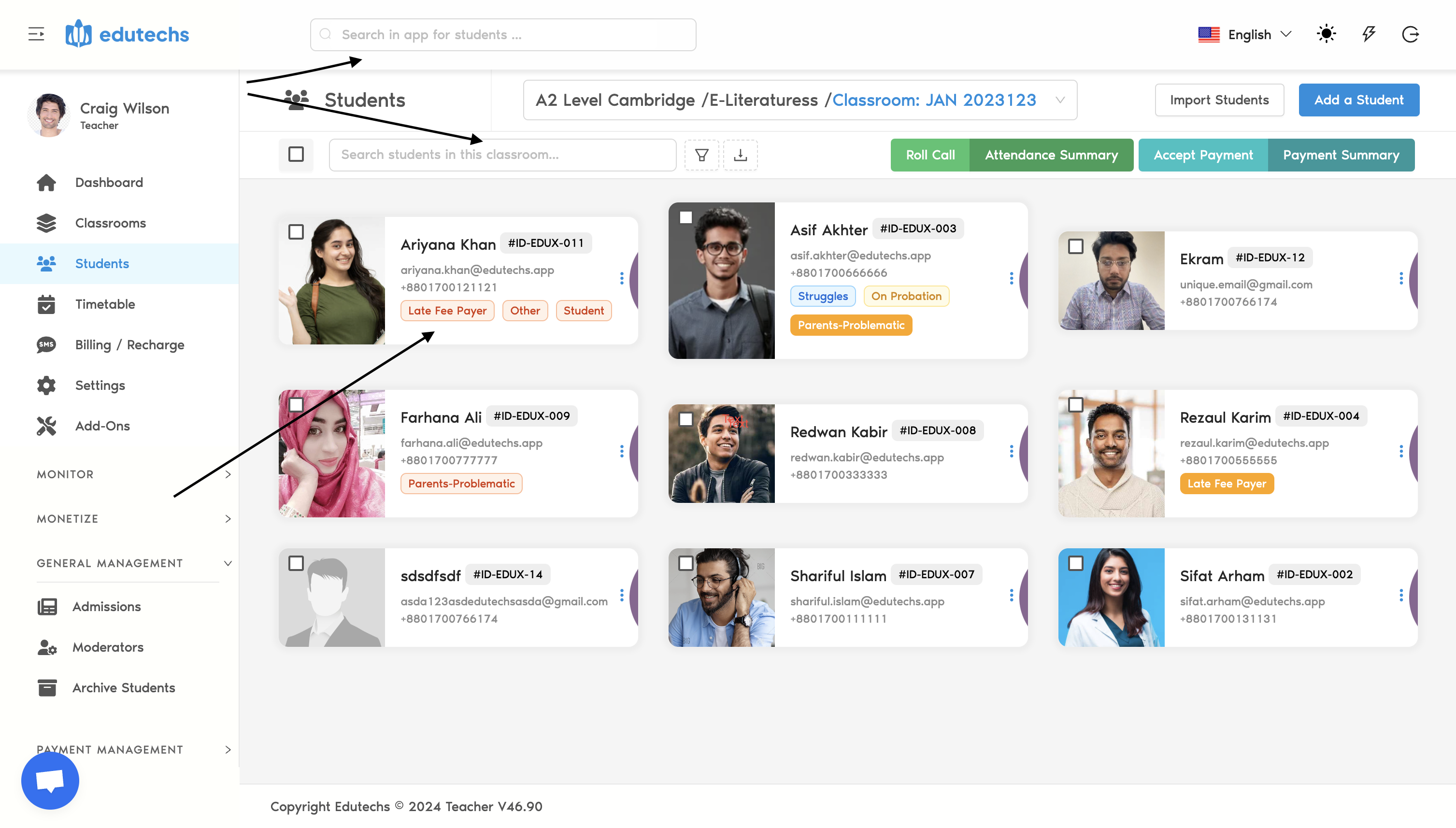The image size is (1456, 828).
Task: Click the filter funnel icon
Action: click(x=701, y=155)
